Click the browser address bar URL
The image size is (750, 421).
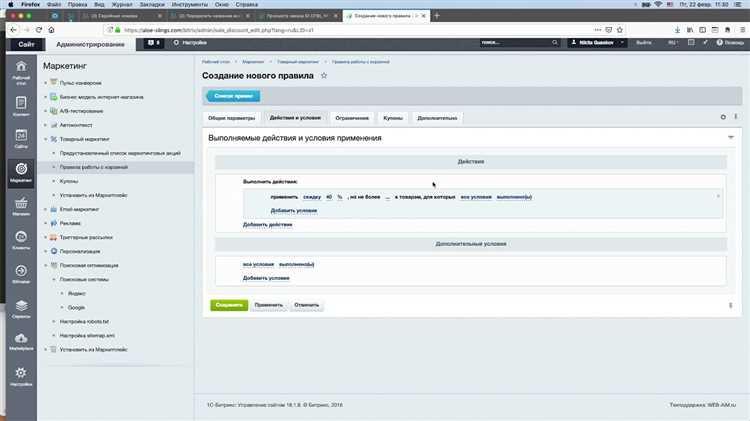coord(219,30)
